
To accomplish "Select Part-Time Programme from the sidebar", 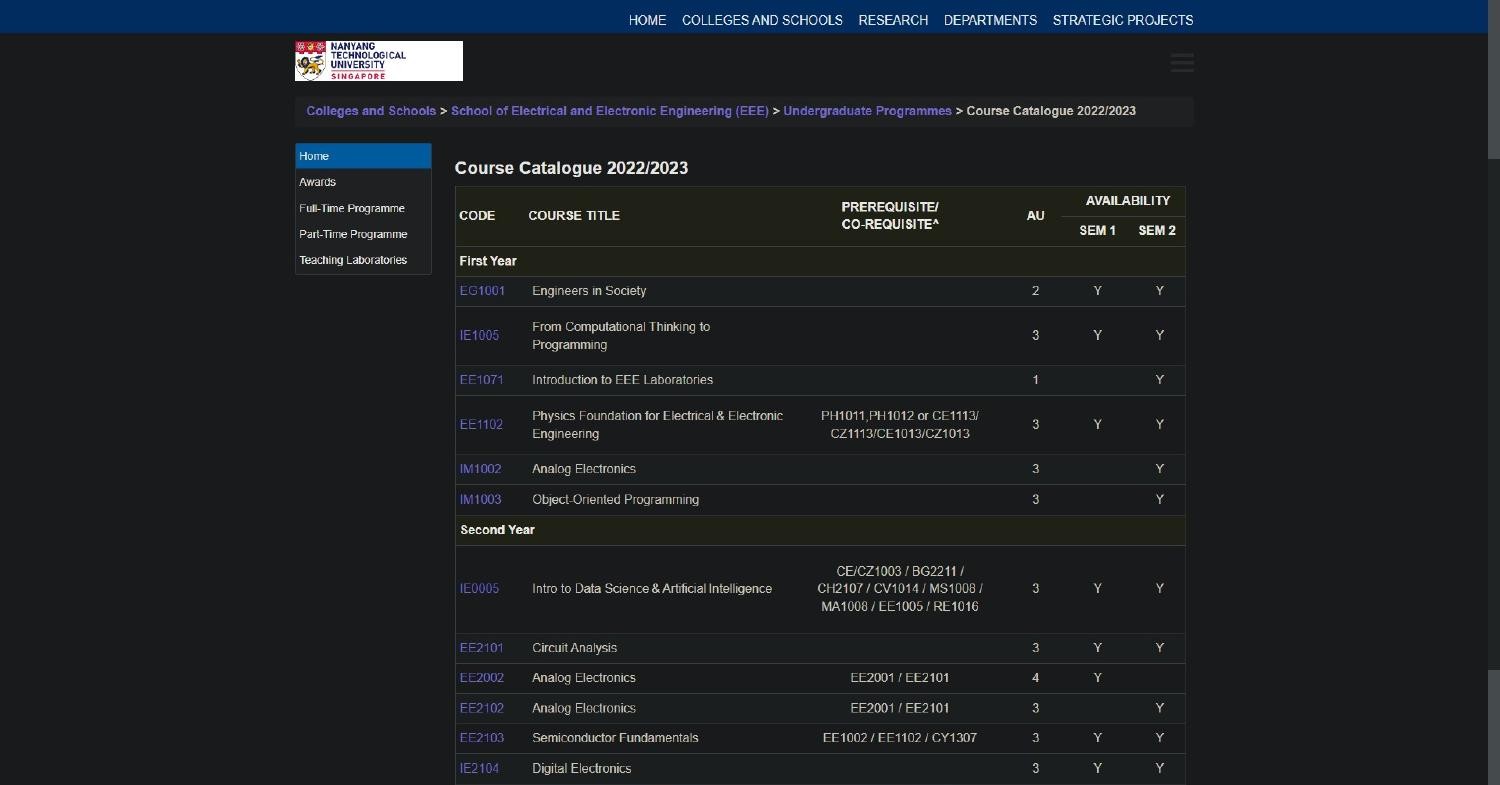I will (x=353, y=234).
